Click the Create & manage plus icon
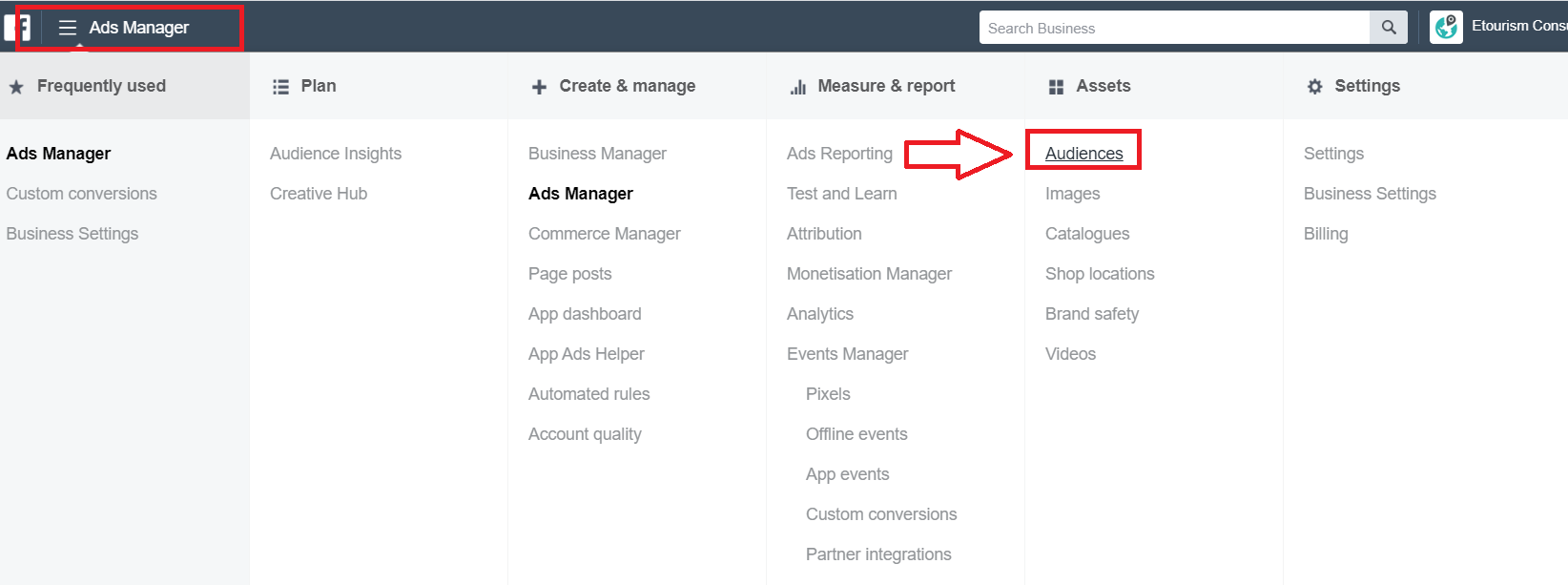Image resolution: width=1568 pixels, height=585 pixels. (x=539, y=87)
